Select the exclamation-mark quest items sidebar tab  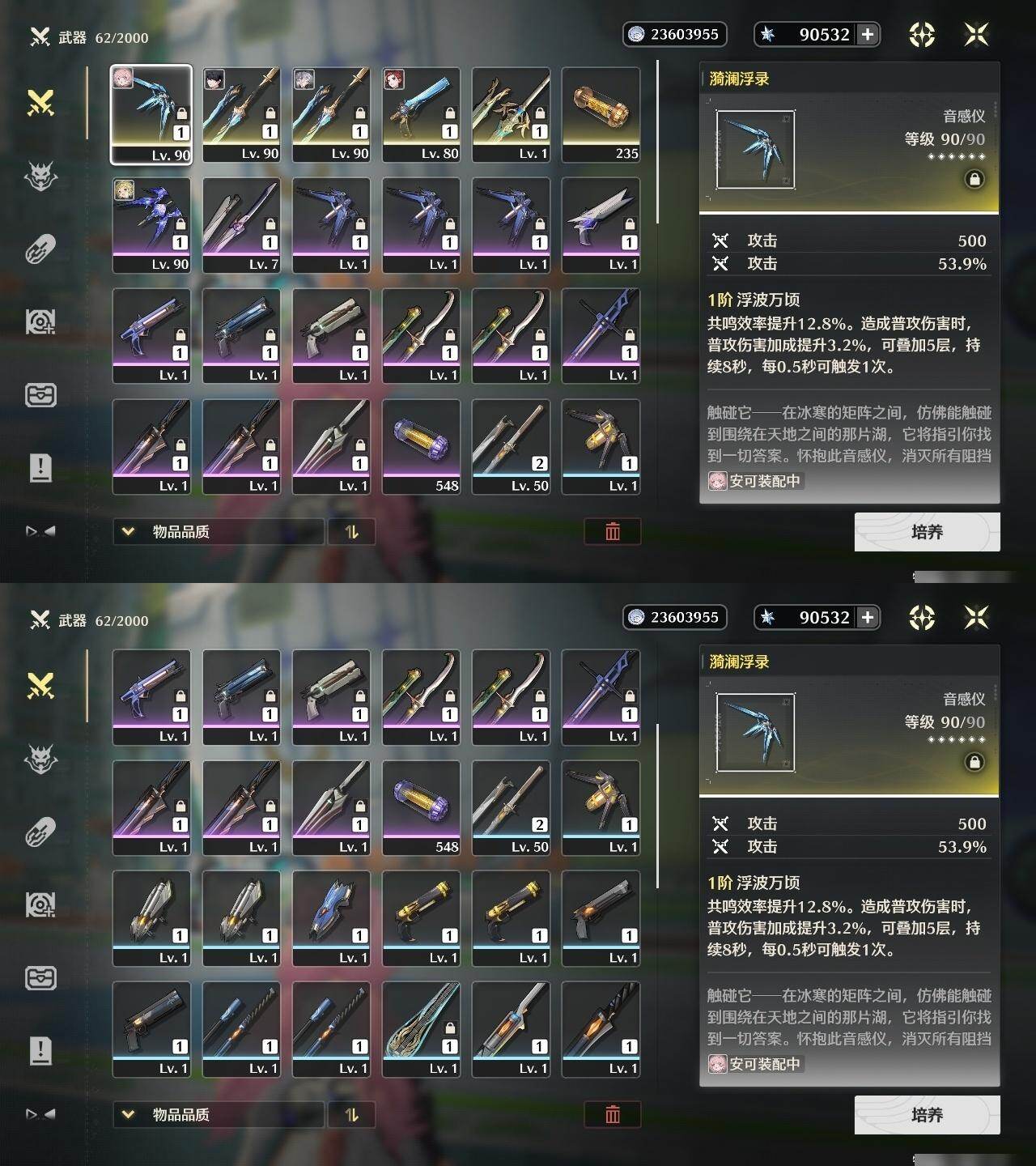click(x=40, y=467)
